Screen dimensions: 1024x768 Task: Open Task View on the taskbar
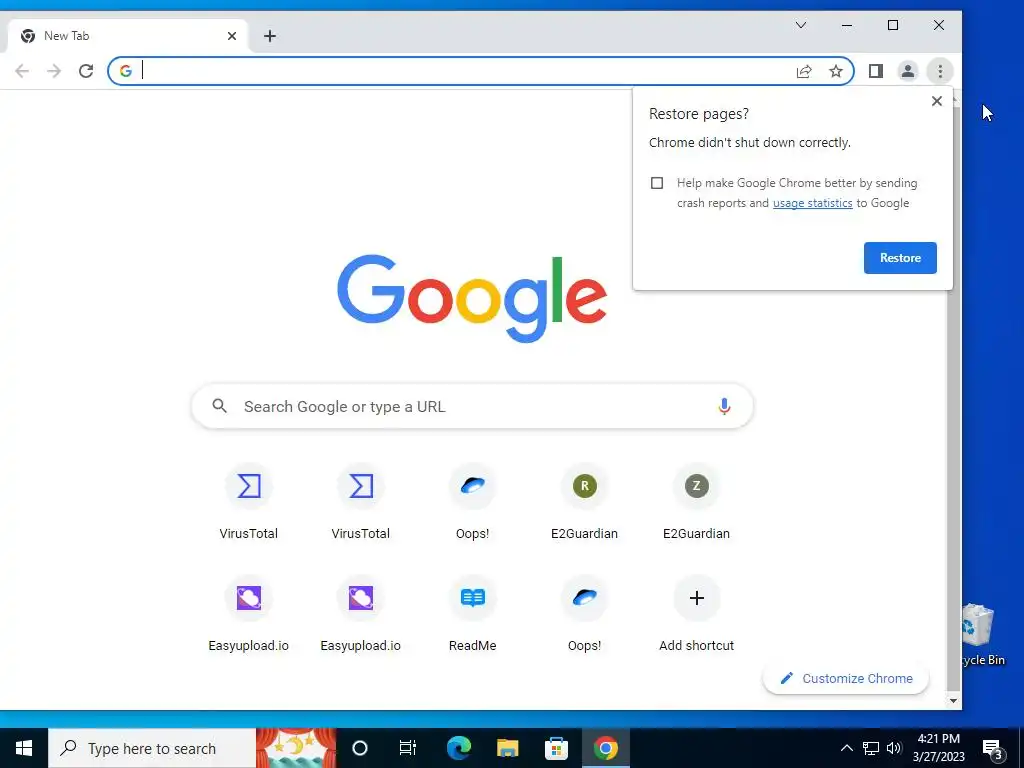(408, 748)
